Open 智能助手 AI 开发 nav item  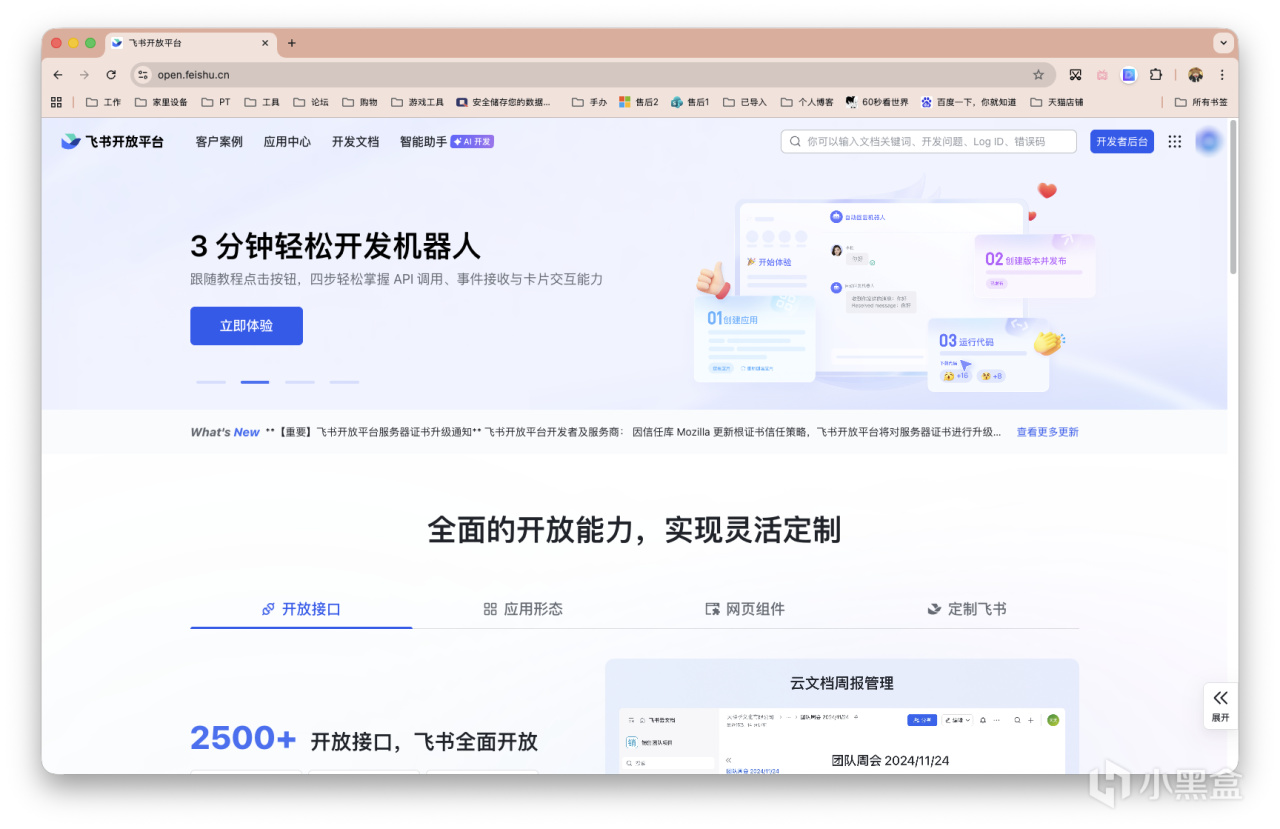coord(447,142)
